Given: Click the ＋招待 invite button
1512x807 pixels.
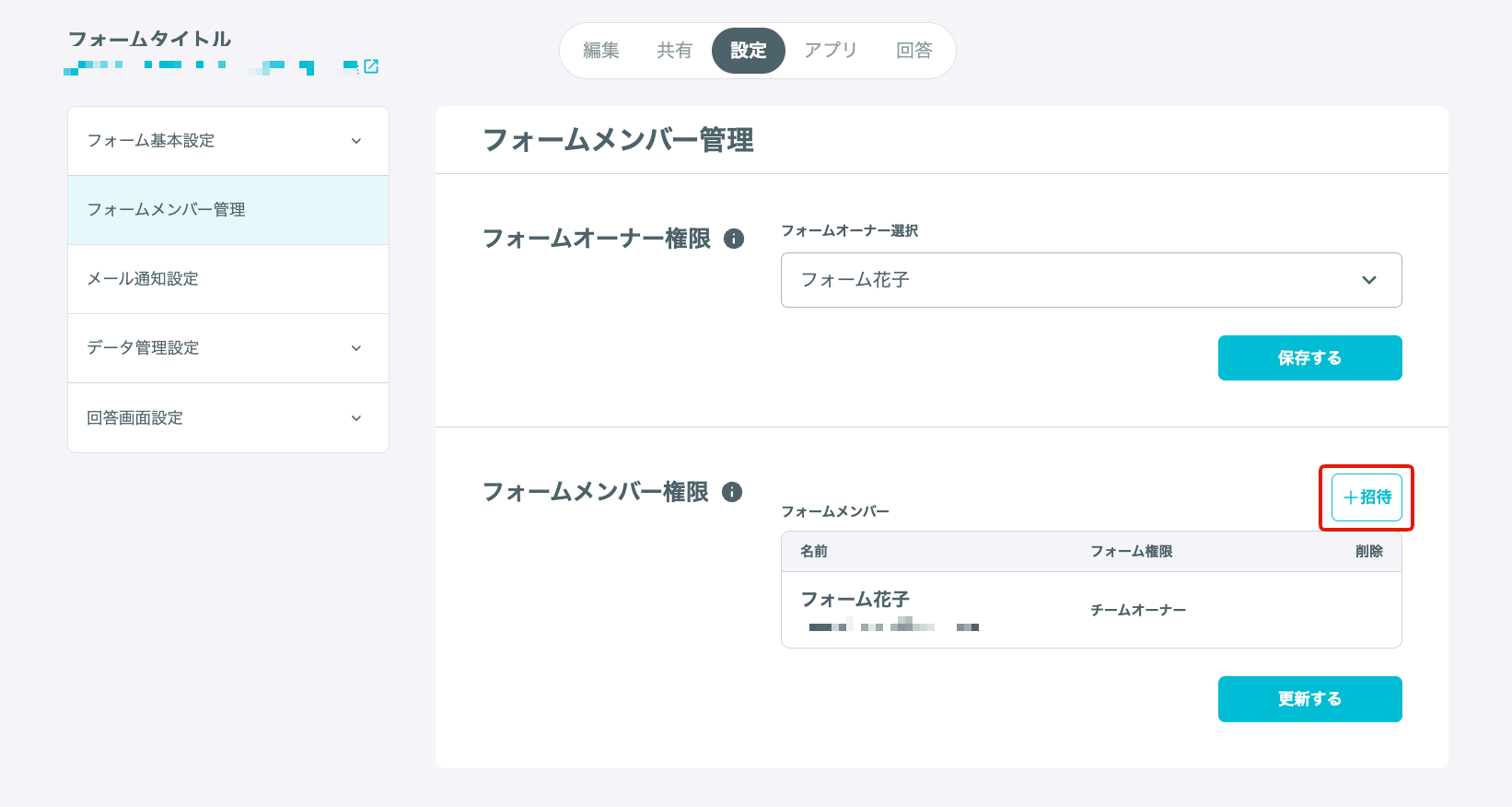Looking at the screenshot, I should tap(1367, 497).
